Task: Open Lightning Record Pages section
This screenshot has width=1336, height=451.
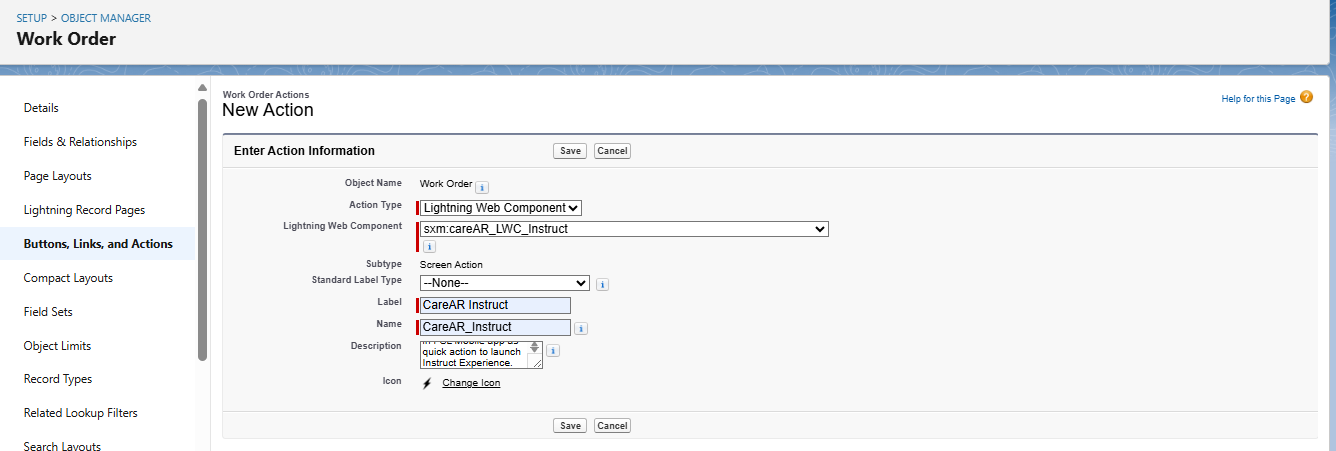Action: (84, 210)
